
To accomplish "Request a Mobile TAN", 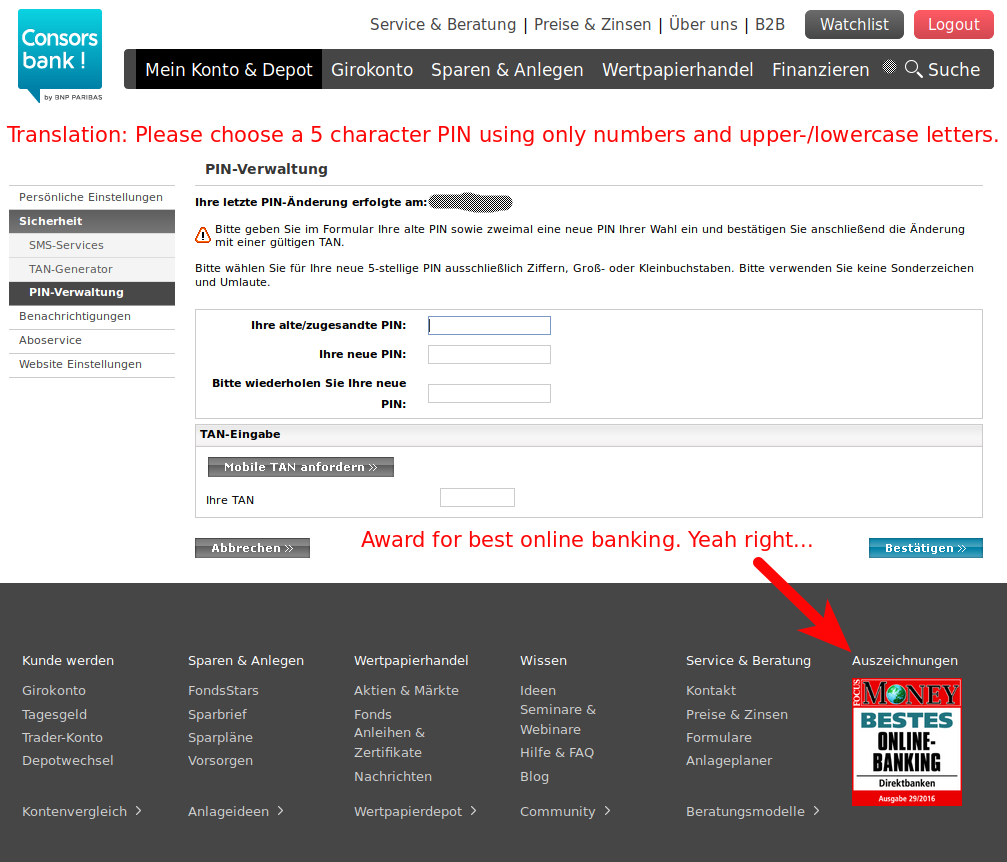I will coord(300,467).
